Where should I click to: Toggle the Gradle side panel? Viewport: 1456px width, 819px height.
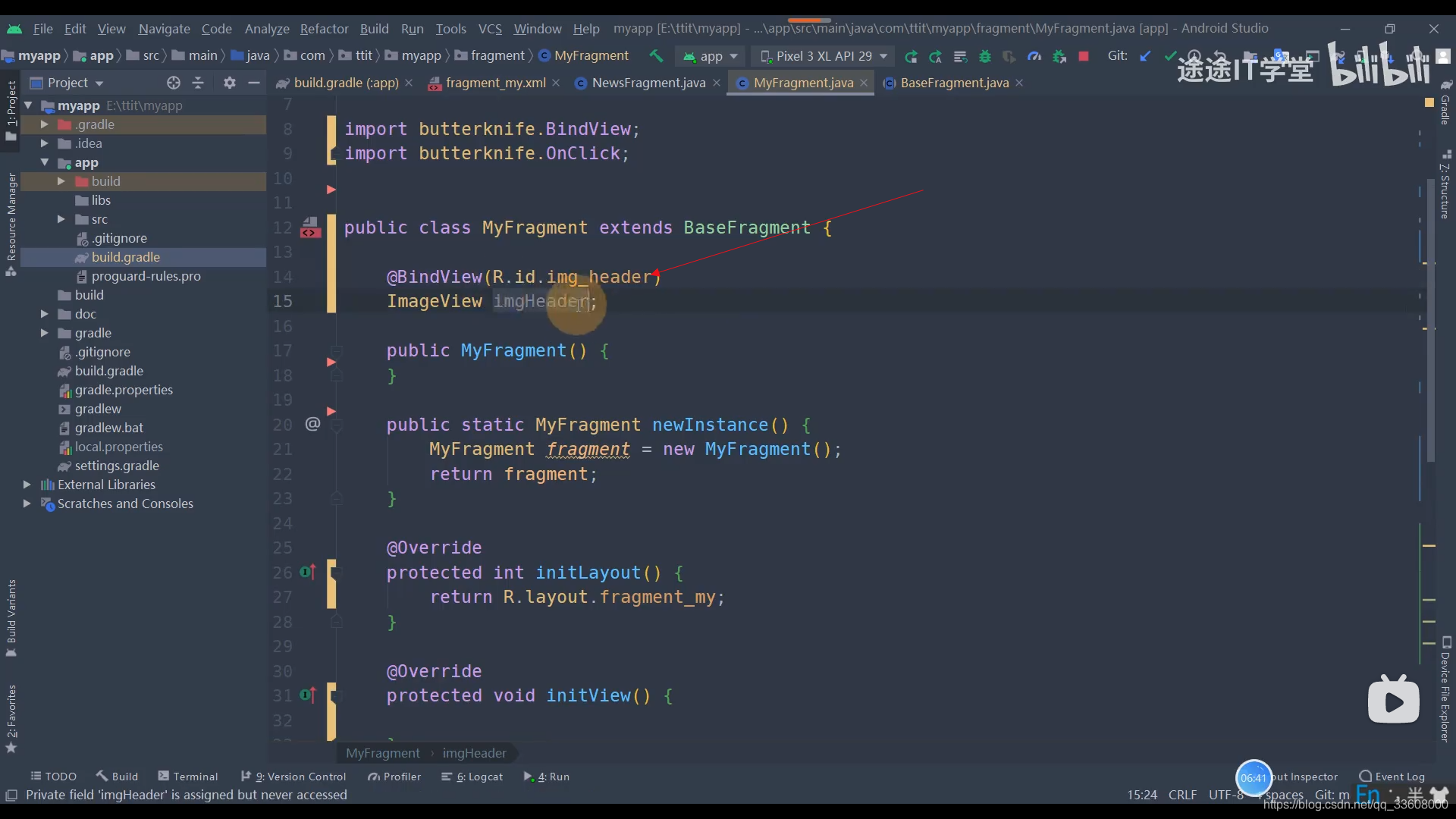1445,102
